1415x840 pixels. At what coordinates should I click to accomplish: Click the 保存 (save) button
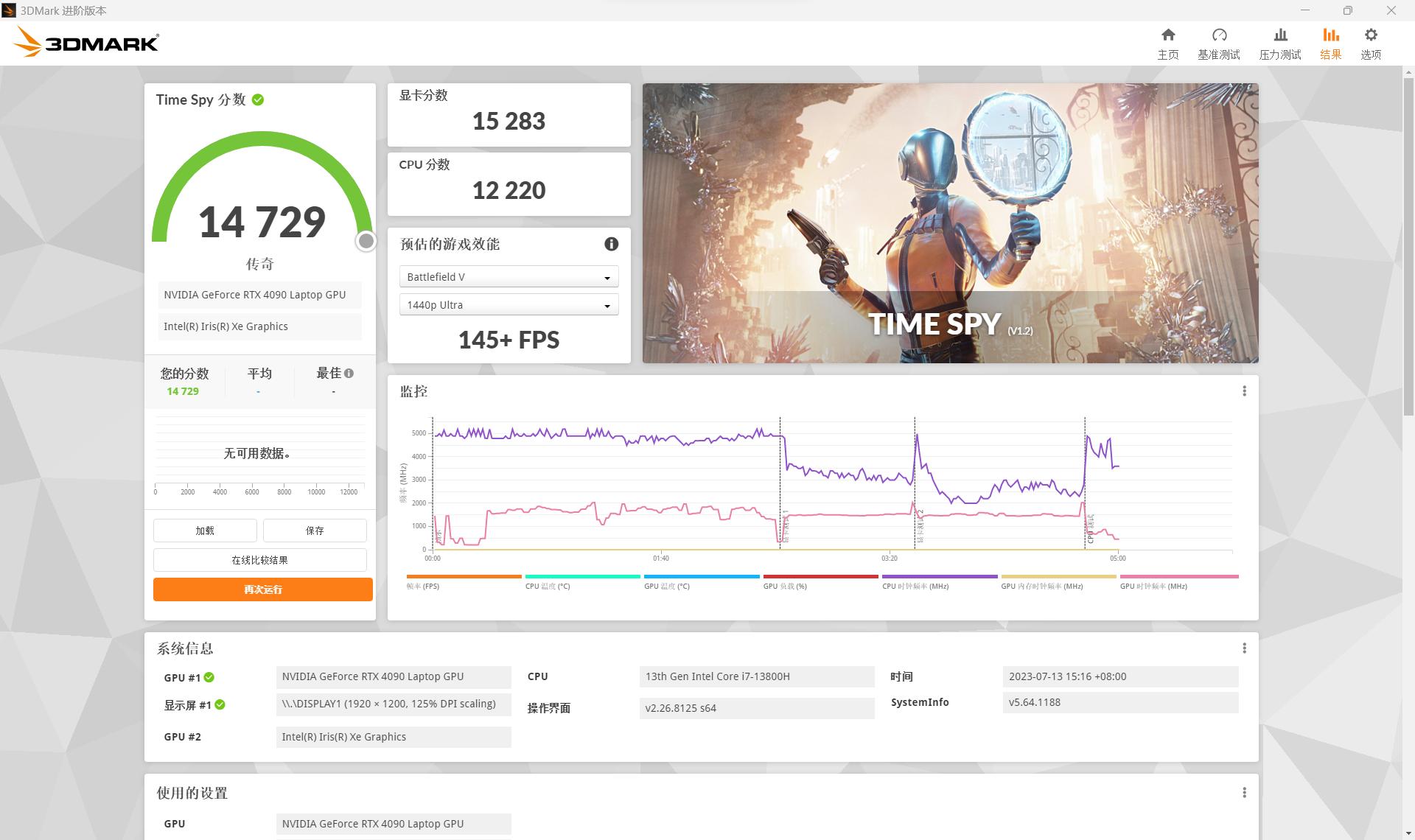[x=315, y=531]
